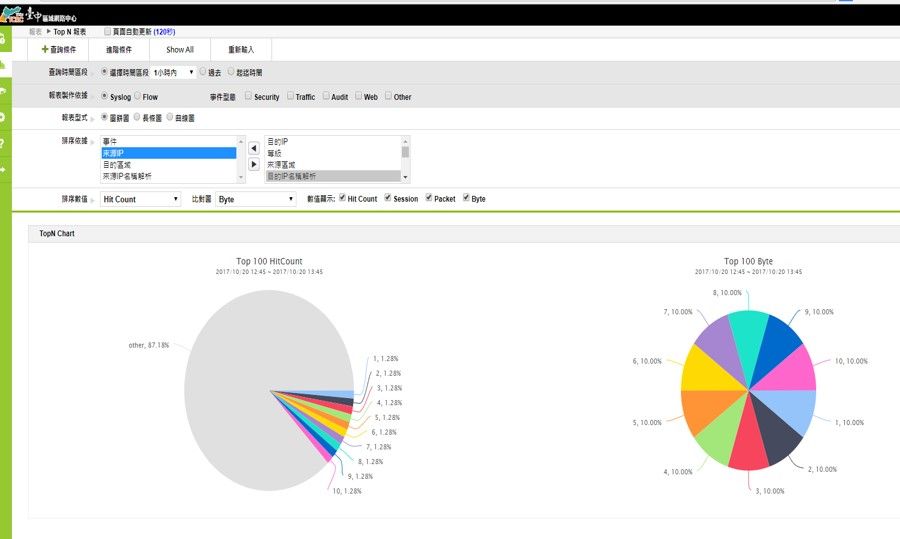
Task: Open the Byte comparison chart dropdown
Action: point(256,199)
